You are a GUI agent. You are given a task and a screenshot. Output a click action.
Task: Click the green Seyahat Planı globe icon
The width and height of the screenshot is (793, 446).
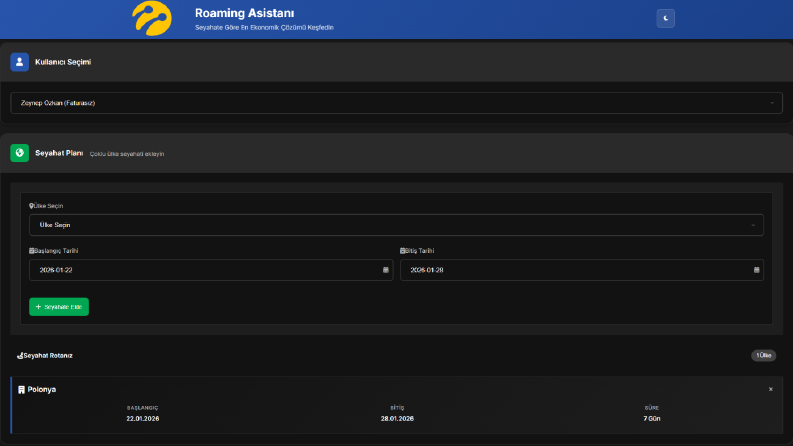pyautogui.click(x=19, y=153)
